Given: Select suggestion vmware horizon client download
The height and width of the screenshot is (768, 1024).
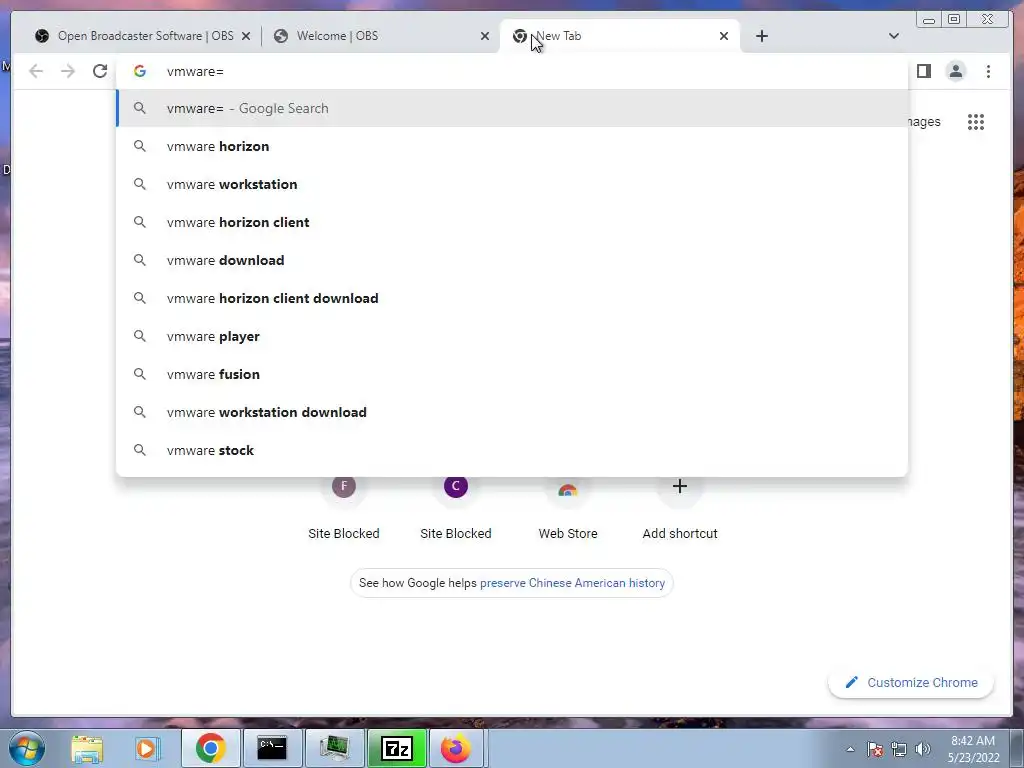Looking at the screenshot, I should coord(512,298).
